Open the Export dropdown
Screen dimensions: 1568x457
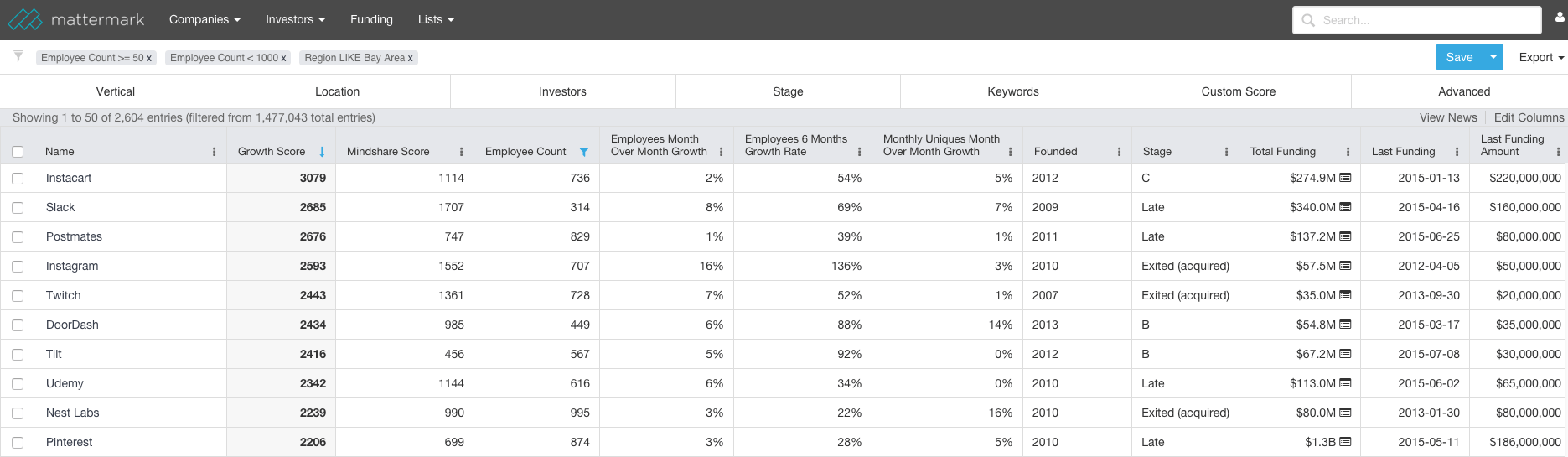coord(1541,57)
